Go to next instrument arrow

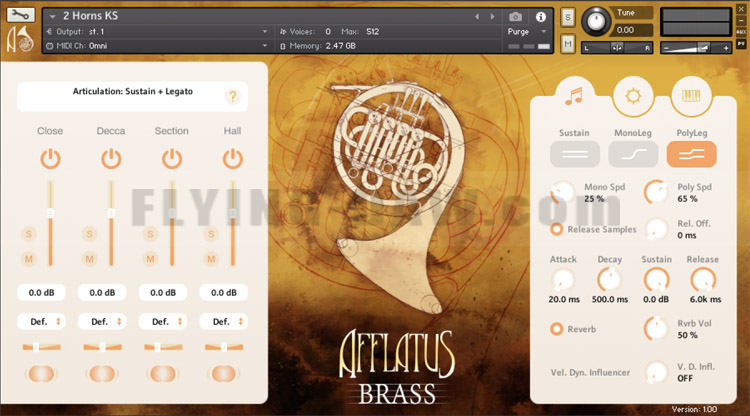coord(492,17)
